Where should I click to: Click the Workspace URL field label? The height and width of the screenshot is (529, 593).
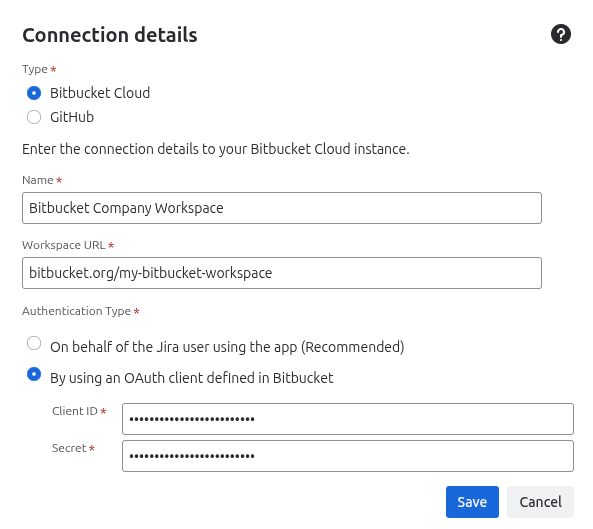click(64, 245)
